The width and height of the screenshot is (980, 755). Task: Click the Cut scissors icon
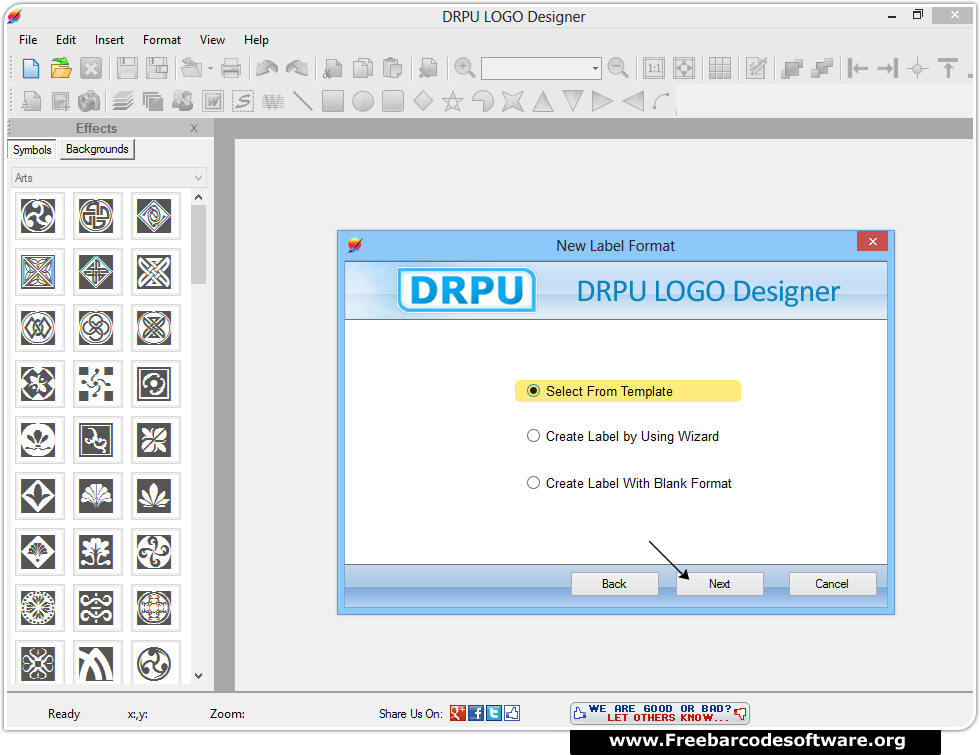pos(332,68)
